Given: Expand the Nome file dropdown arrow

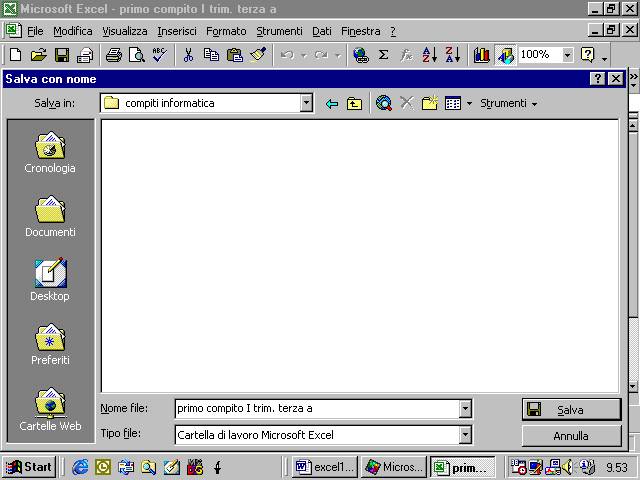Looking at the screenshot, I should pyautogui.click(x=465, y=409).
